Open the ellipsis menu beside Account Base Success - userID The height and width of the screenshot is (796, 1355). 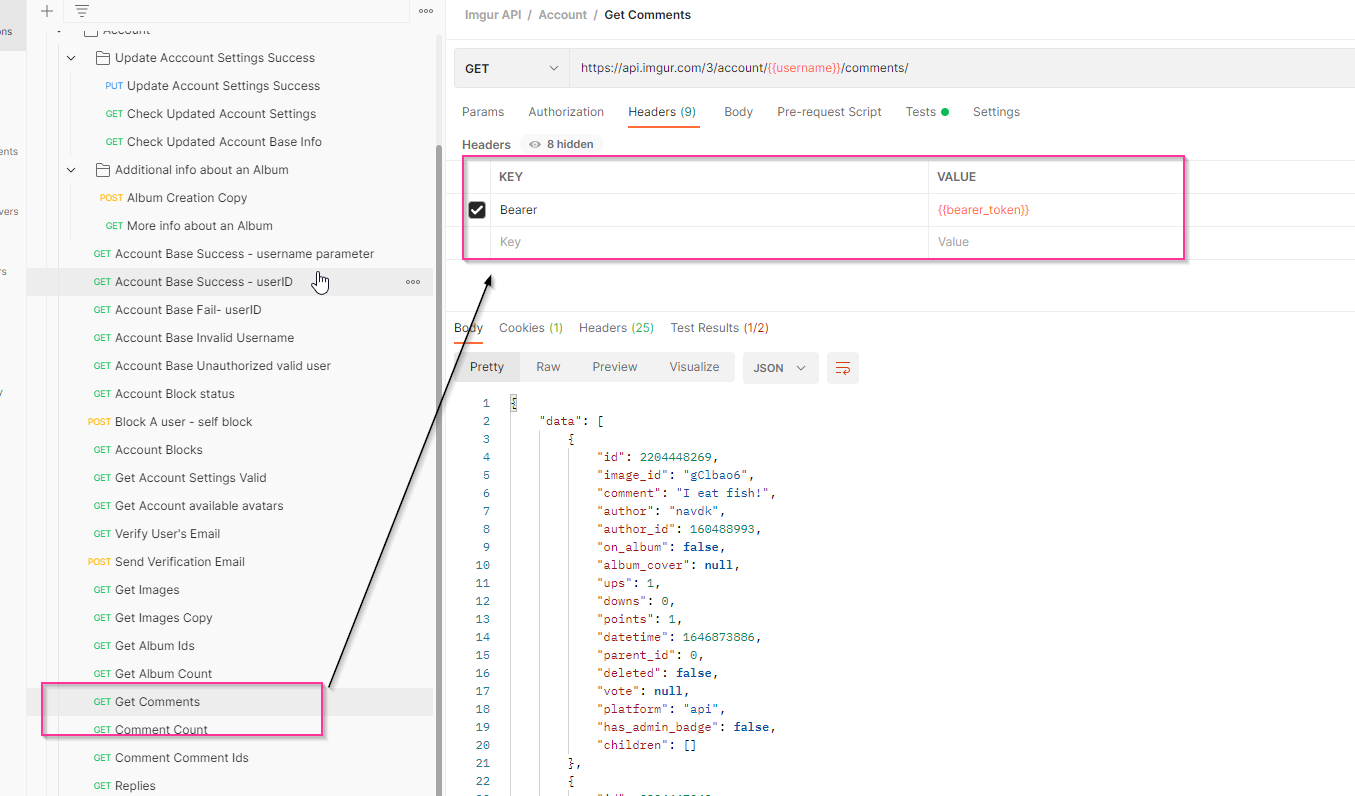click(413, 282)
